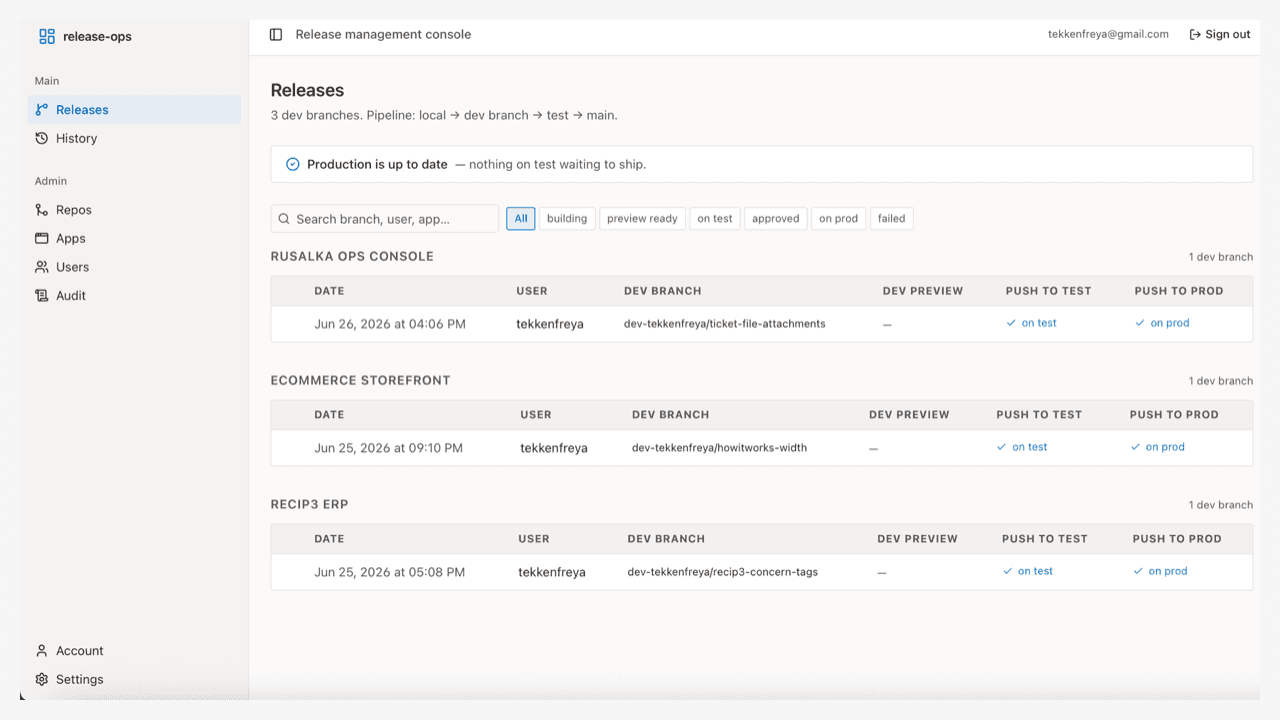This screenshot has width=1280, height=720.
Task: Click the Production up to date check icon
Action: pos(293,164)
